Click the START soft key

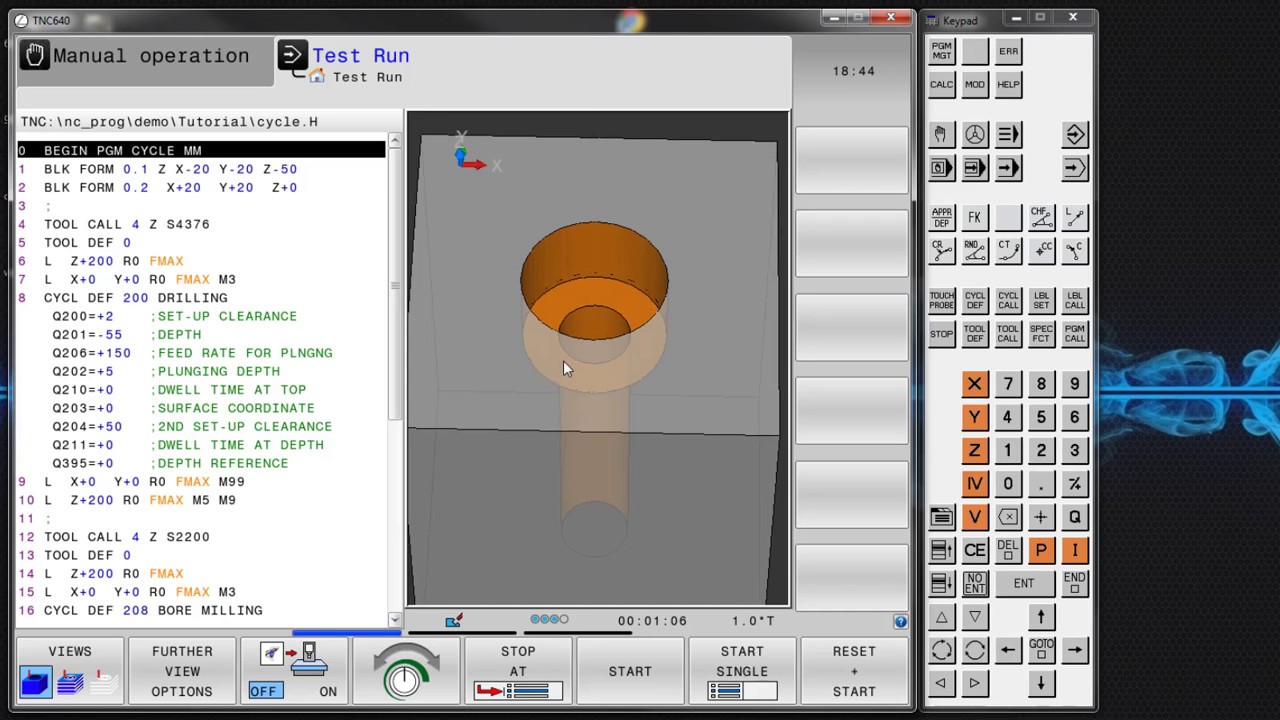630,671
